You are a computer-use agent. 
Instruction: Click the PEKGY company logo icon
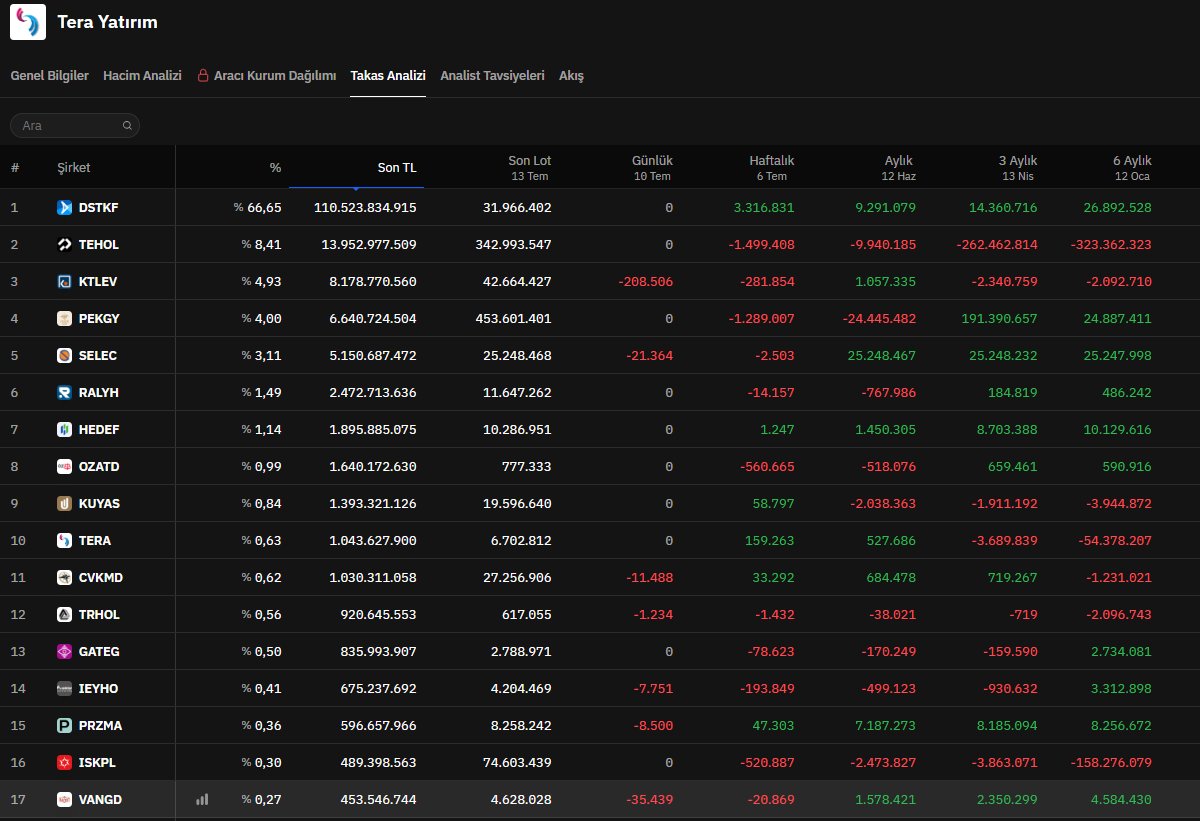pyautogui.click(x=65, y=319)
